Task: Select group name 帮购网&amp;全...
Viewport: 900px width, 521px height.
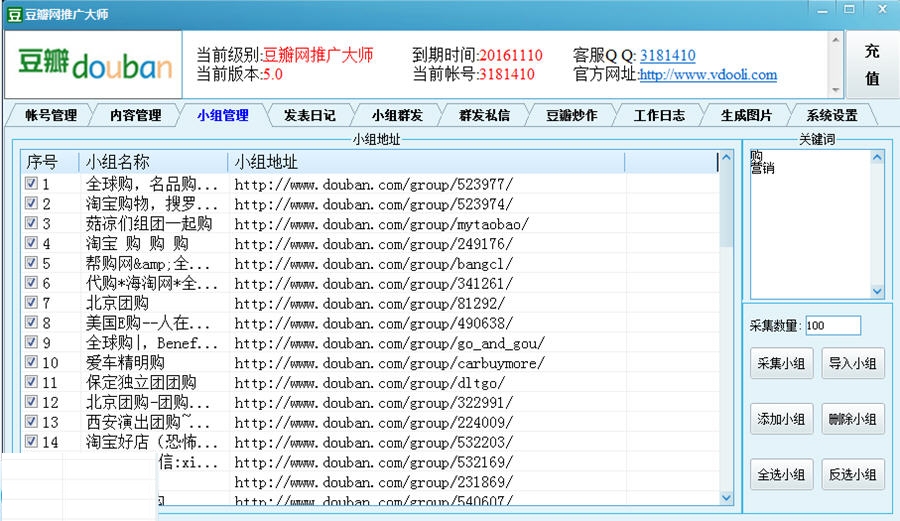Action: 148,264
